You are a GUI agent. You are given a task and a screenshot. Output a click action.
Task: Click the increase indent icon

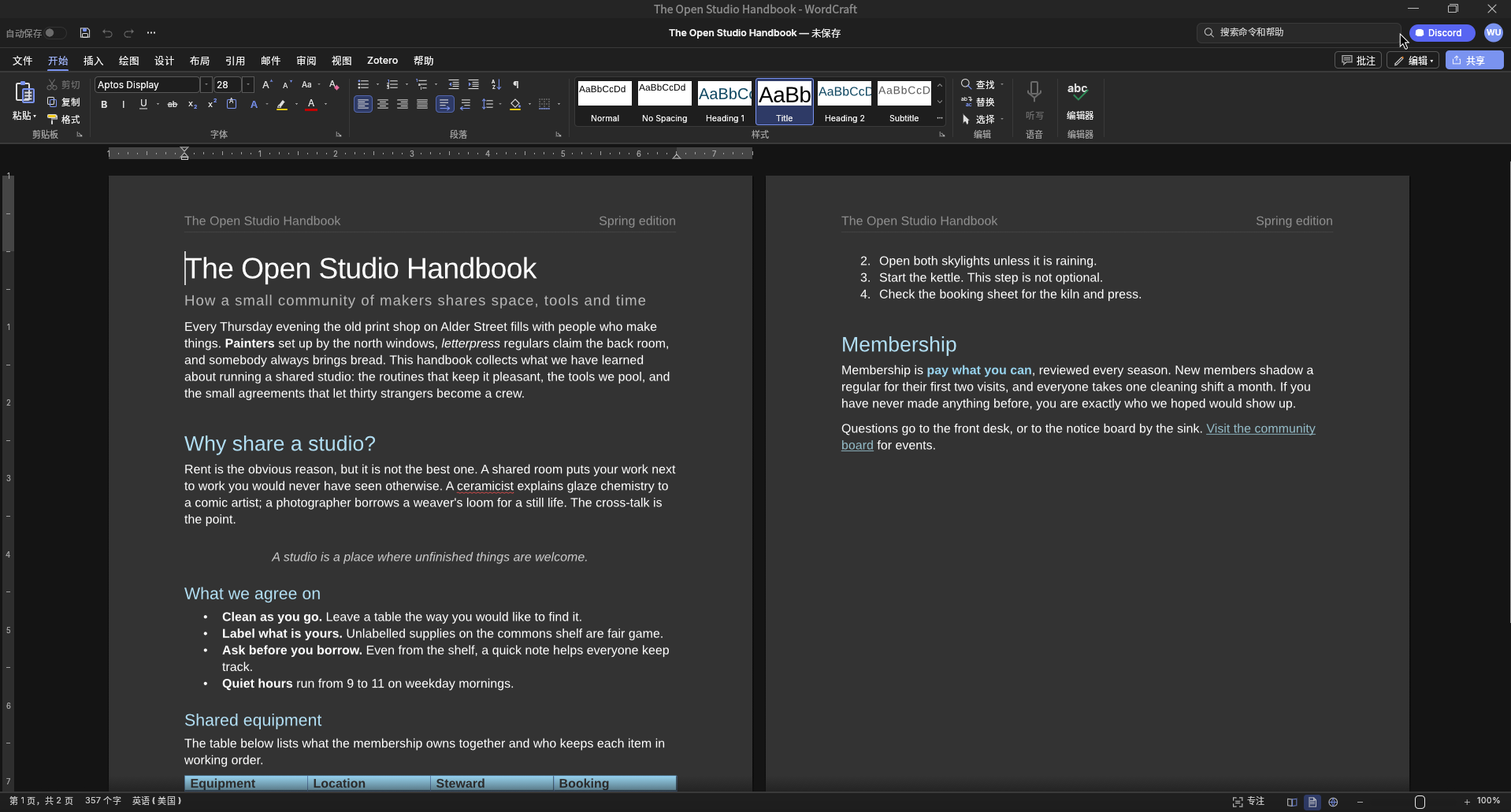click(x=473, y=84)
